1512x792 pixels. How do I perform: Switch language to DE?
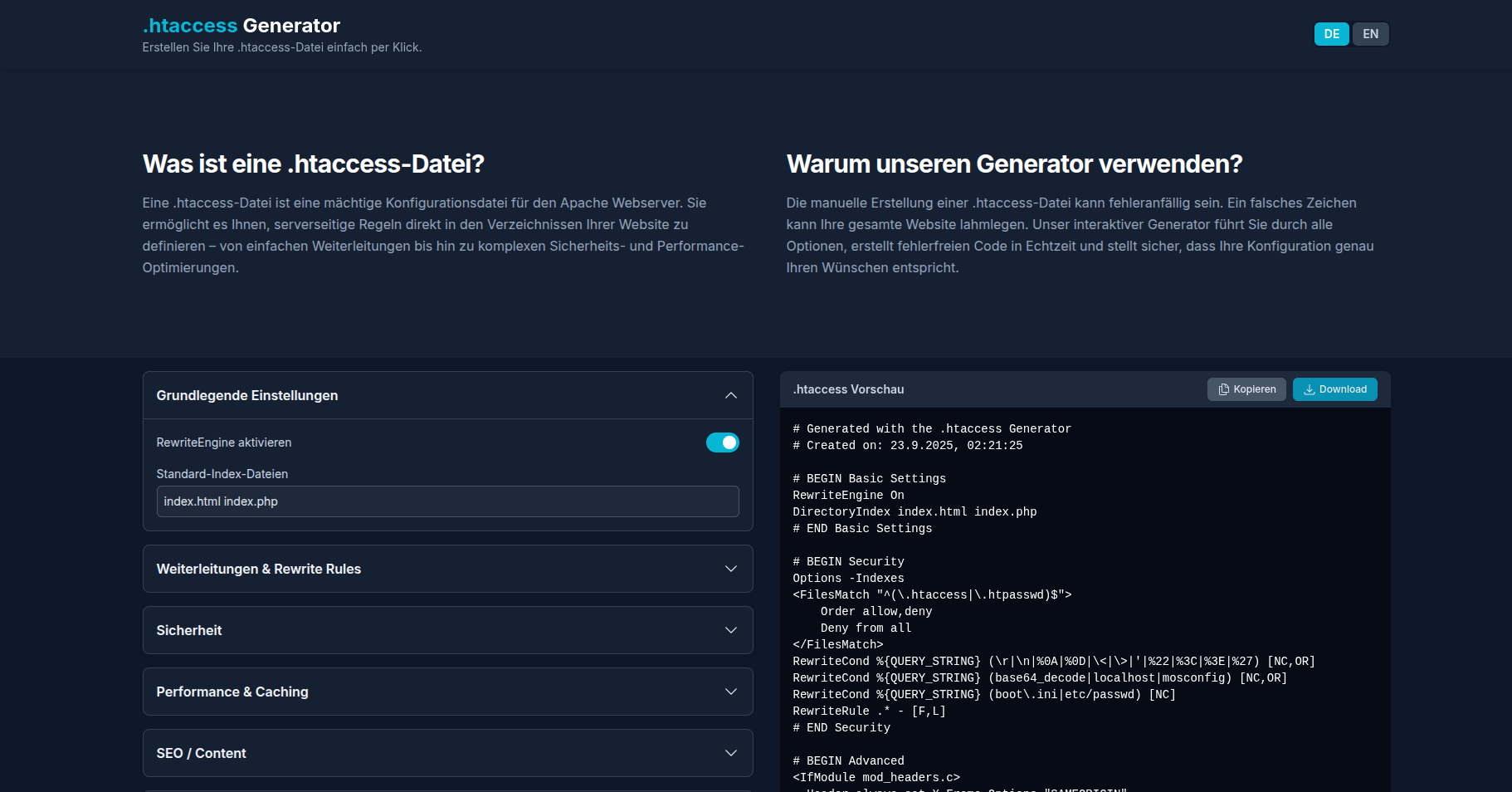click(1331, 34)
